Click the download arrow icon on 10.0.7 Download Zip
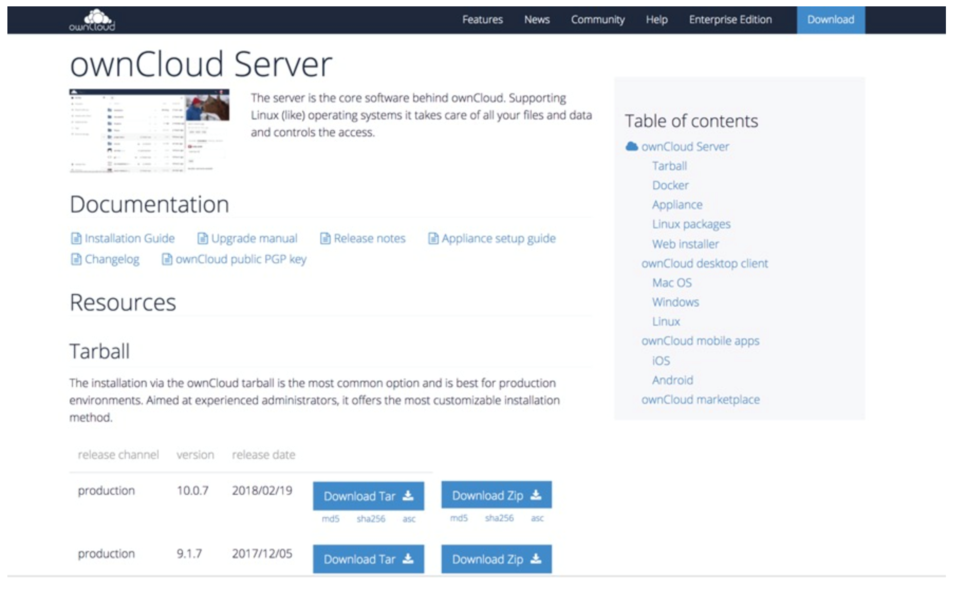 (x=536, y=495)
